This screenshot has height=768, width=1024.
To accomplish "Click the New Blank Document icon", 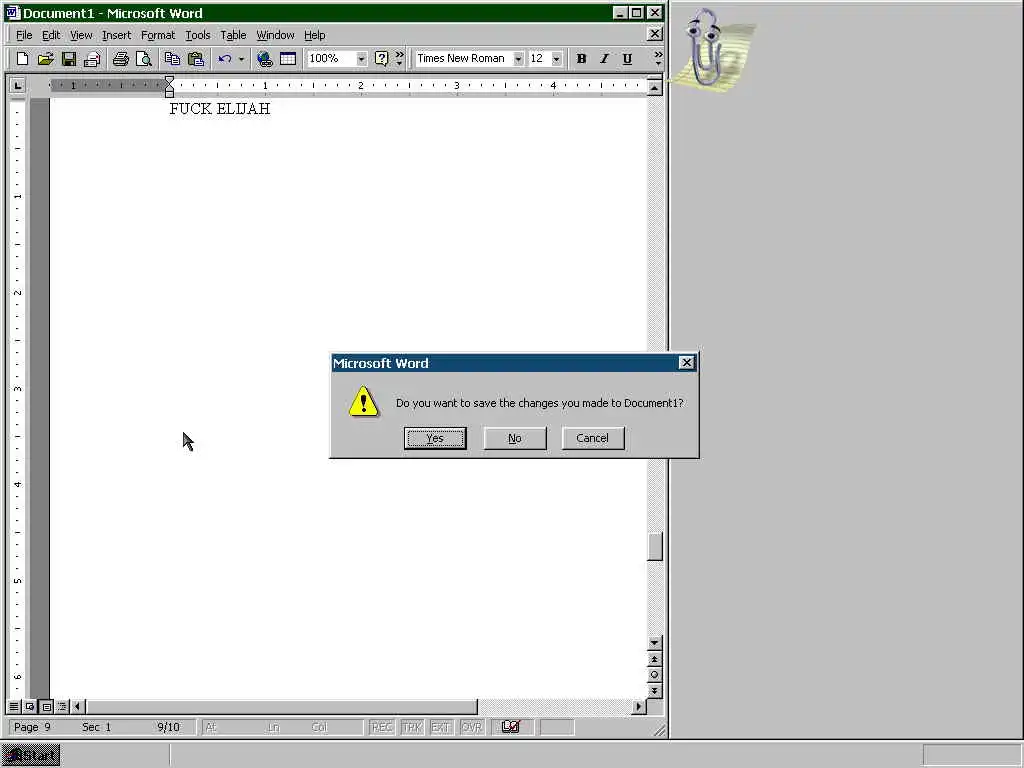I will 22,59.
